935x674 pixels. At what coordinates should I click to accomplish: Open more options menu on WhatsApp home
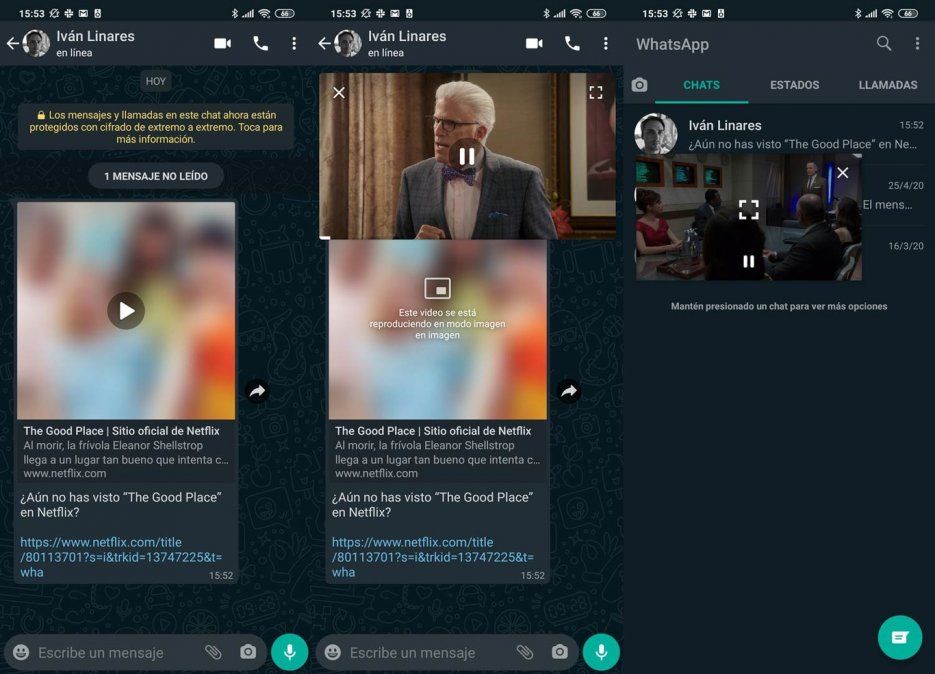pyautogui.click(x=917, y=44)
